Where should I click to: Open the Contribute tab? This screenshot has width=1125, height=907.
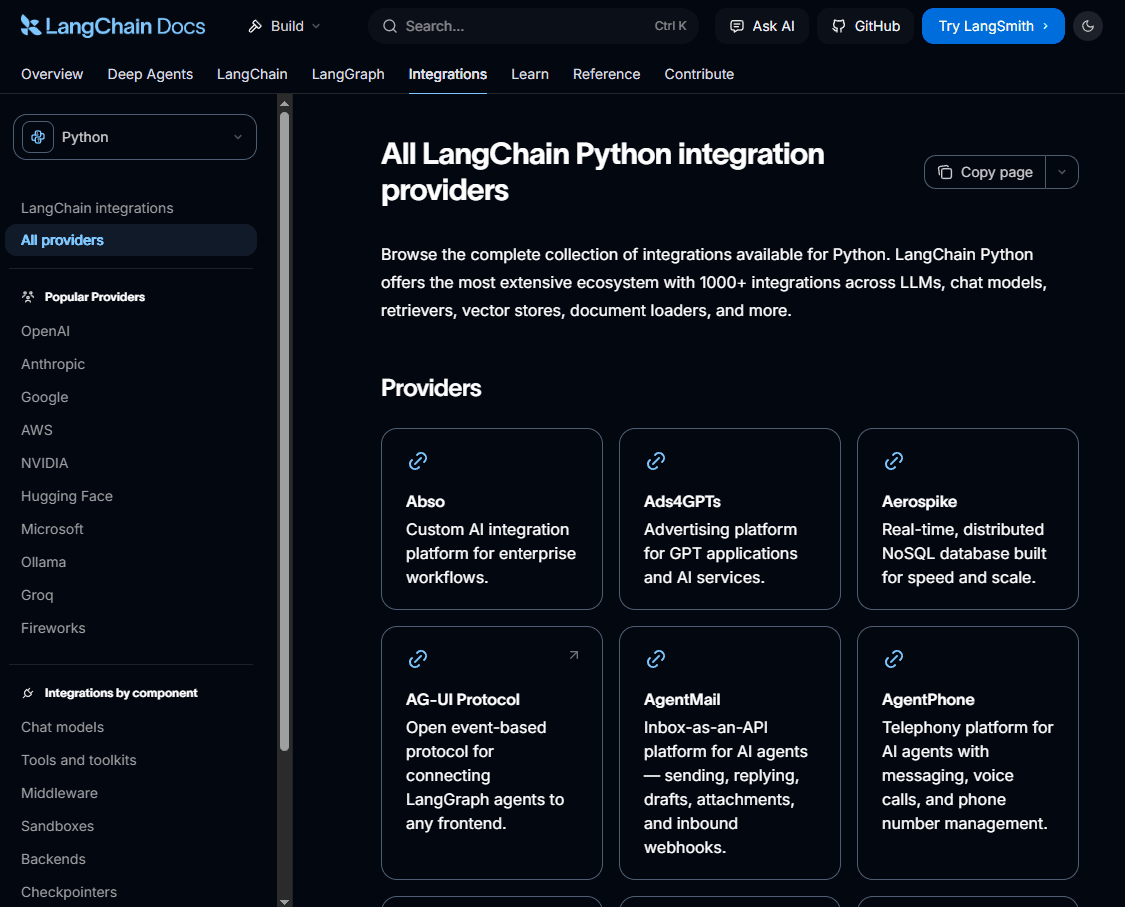pyautogui.click(x=699, y=74)
